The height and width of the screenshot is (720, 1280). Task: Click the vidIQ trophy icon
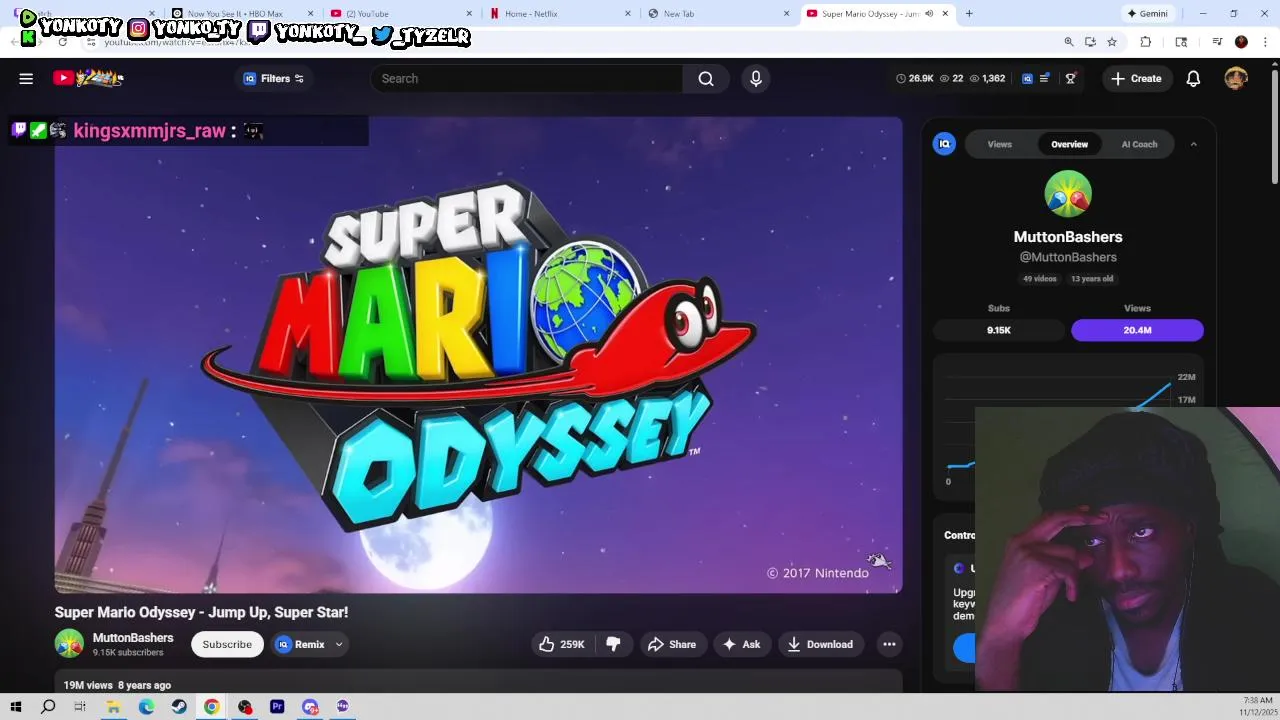(x=1070, y=78)
